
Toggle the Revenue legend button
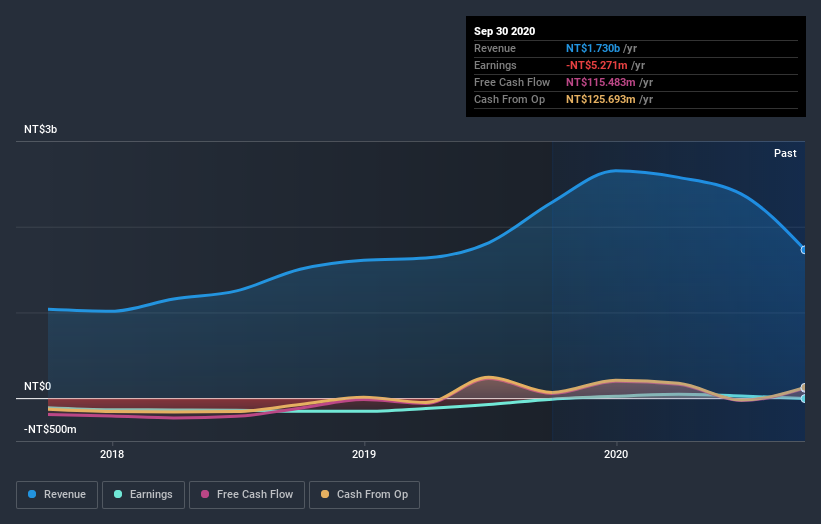pyautogui.click(x=57, y=495)
